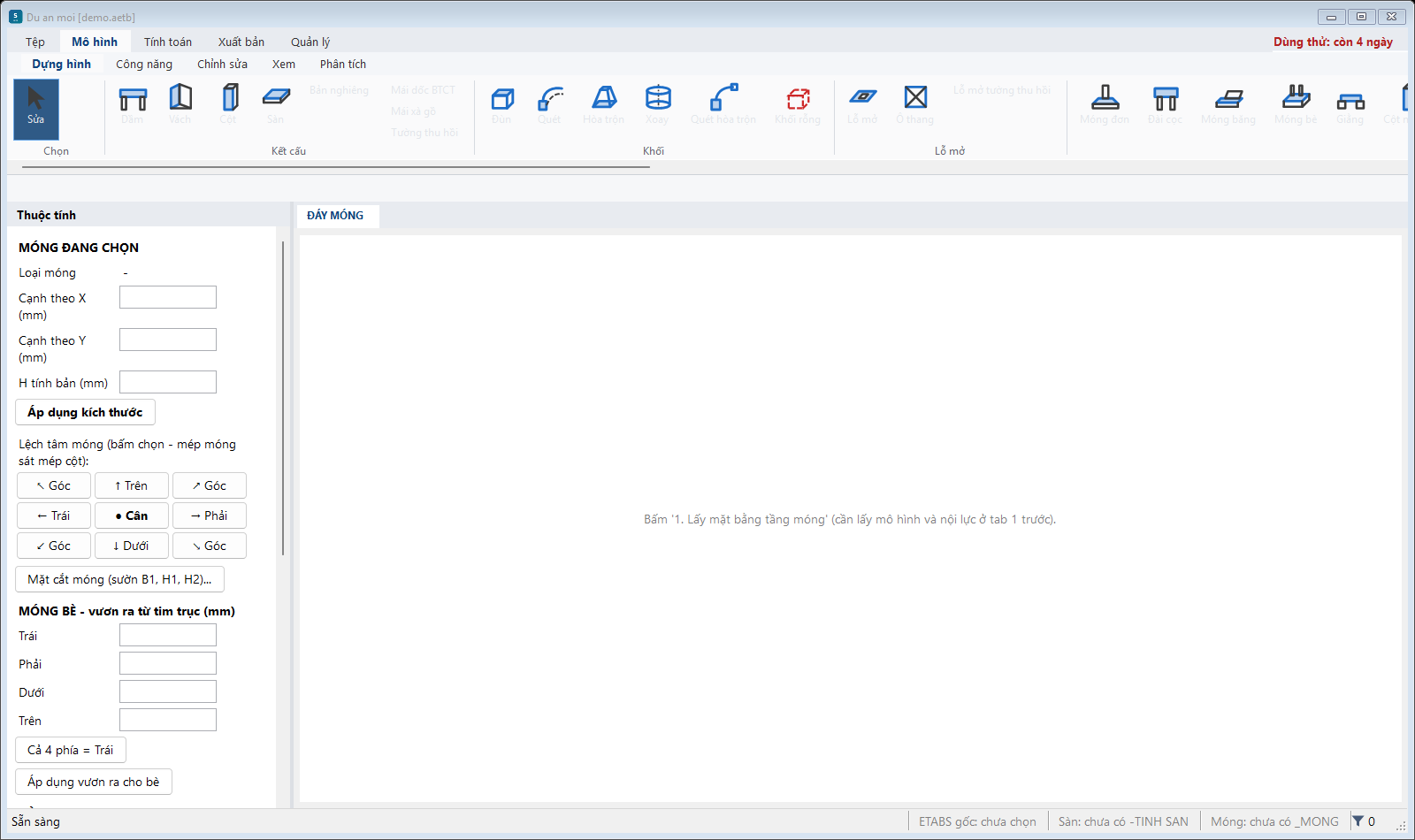Select the Phân tích sub-tab
The width and height of the screenshot is (1415, 840).
coord(343,64)
